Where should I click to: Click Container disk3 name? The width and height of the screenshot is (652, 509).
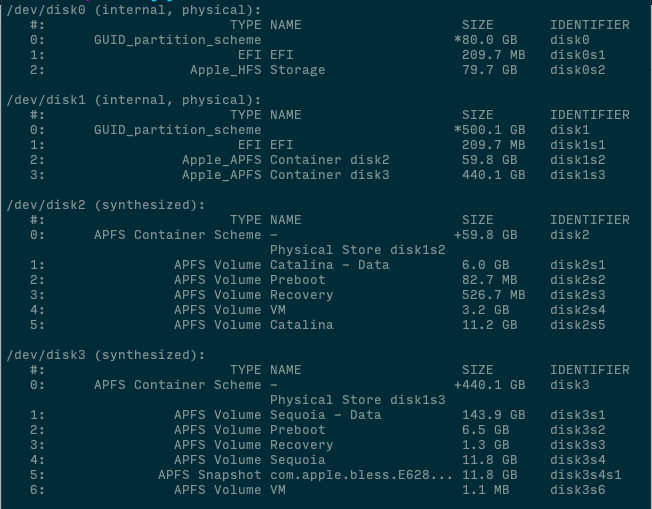coord(329,175)
